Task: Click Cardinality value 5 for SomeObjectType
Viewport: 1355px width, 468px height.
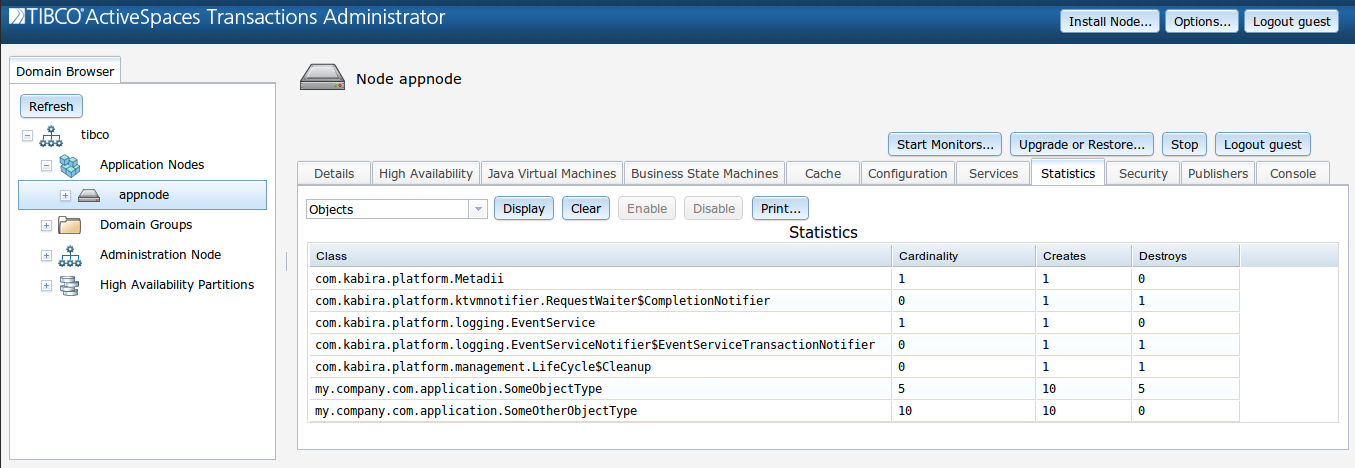Action: pyautogui.click(x=902, y=389)
